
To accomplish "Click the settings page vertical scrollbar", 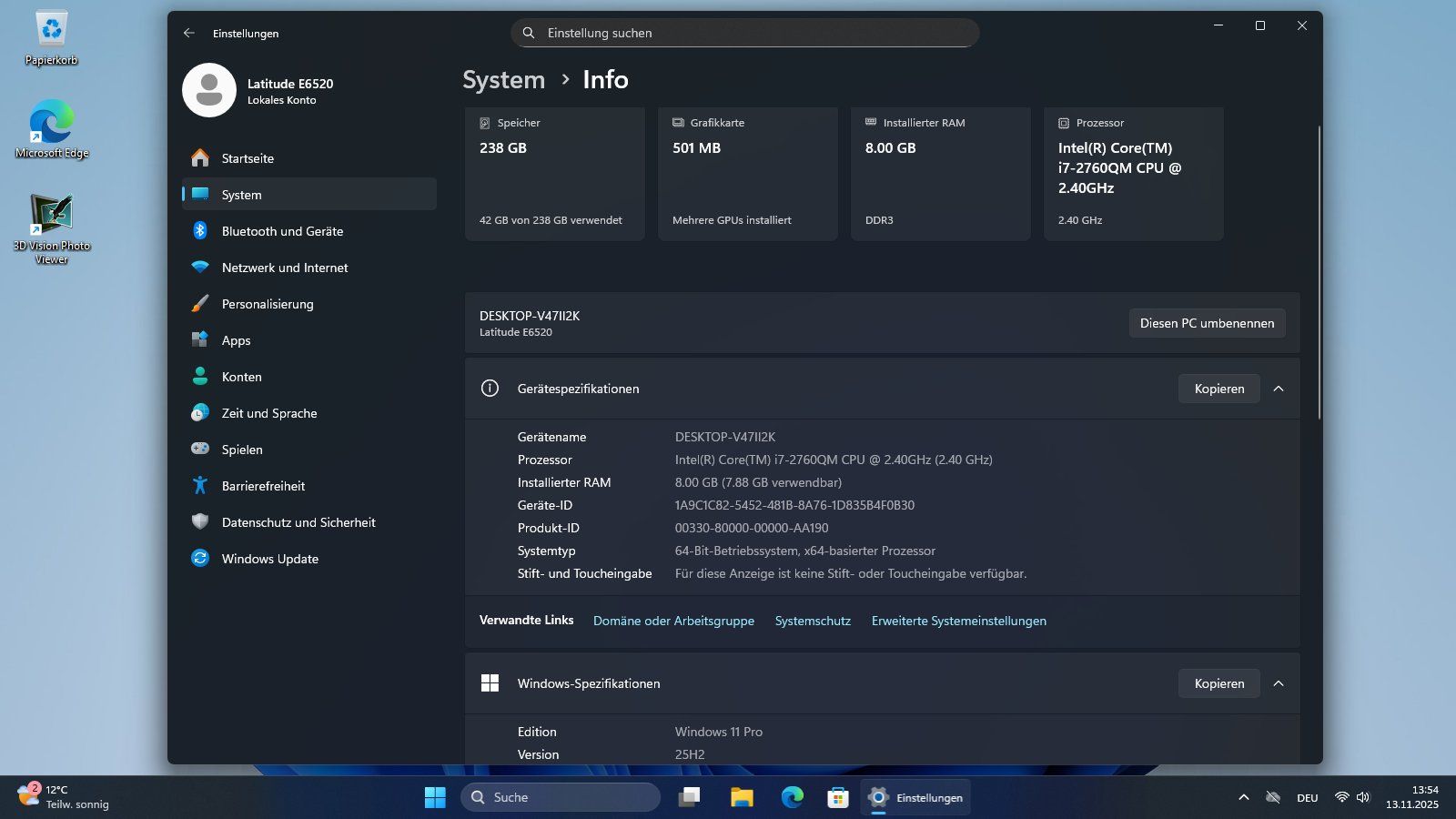I will click(1319, 271).
